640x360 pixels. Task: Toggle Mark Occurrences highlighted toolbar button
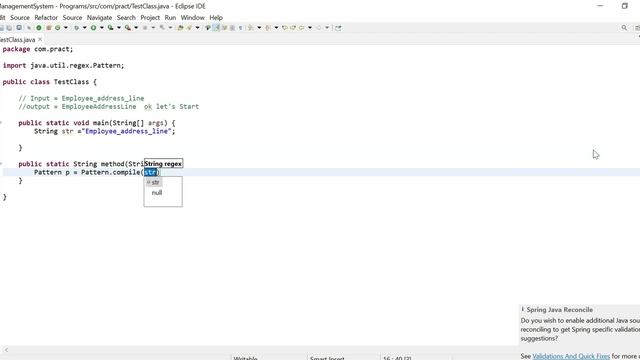click(216, 28)
